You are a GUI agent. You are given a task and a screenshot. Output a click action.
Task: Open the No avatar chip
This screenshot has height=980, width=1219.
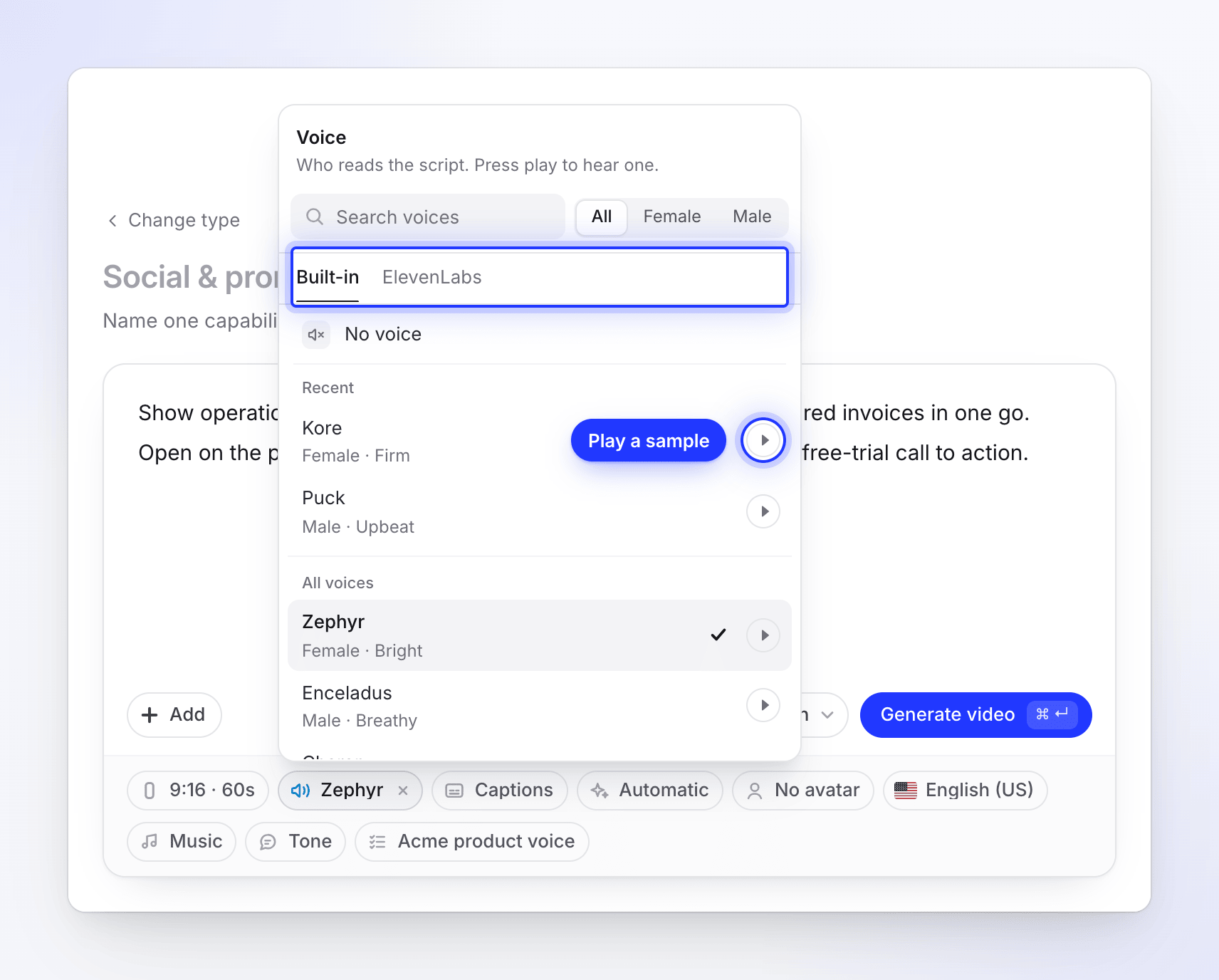803,791
